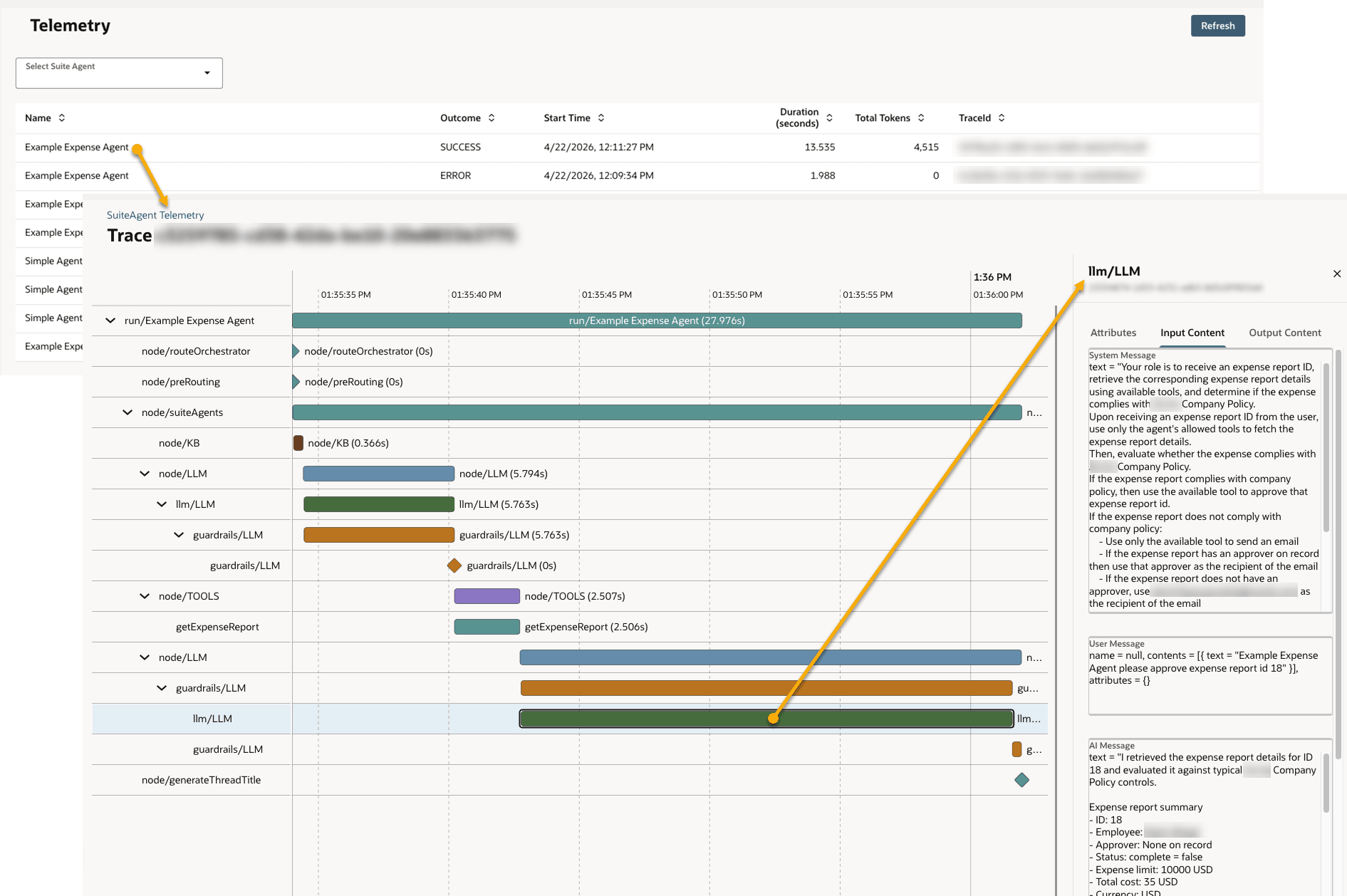Click the System Message scrollbar thumb
Image resolution: width=1347 pixels, height=896 pixels.
coord(1326,447)
